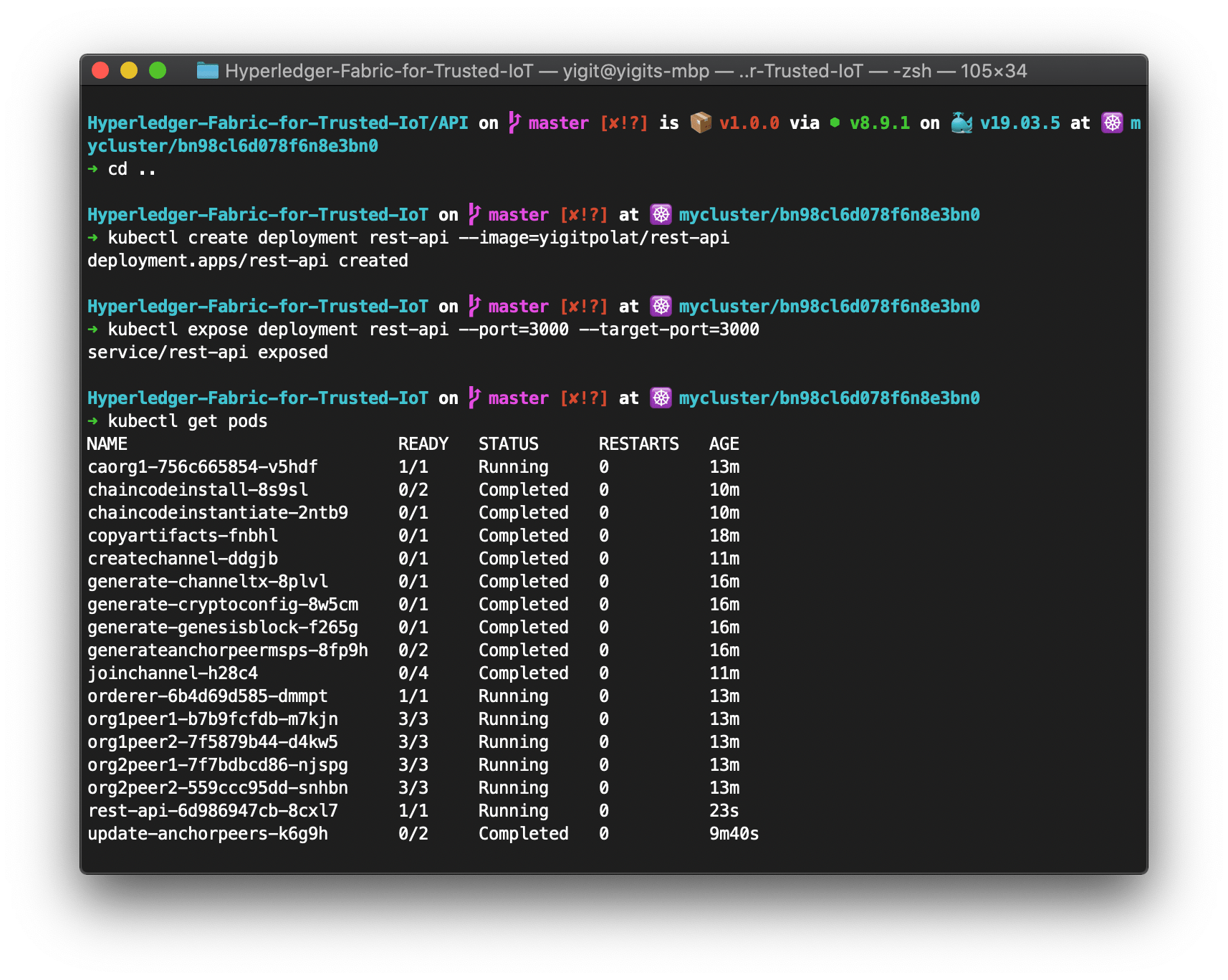Click the Kubernetes icon above the create deployment command
This screenshot has height=980, width=1228.
click(x=661, y=214)
